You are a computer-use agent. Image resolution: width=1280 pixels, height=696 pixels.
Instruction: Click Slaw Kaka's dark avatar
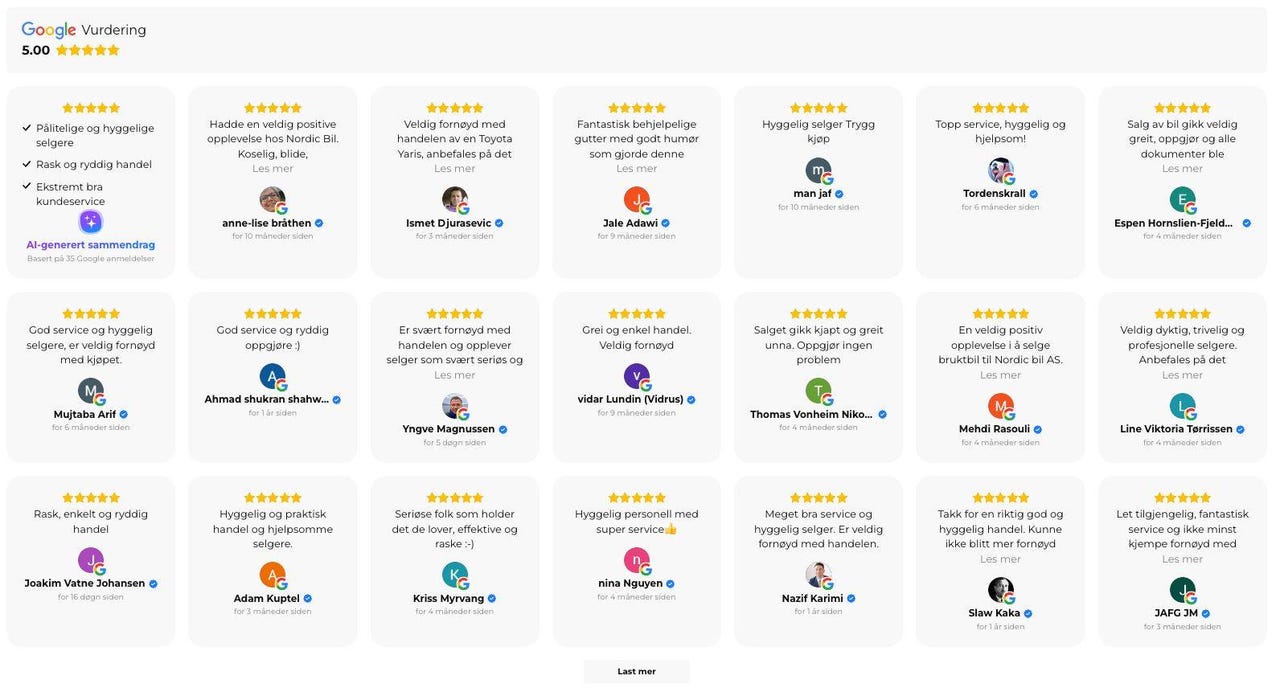1000,590
